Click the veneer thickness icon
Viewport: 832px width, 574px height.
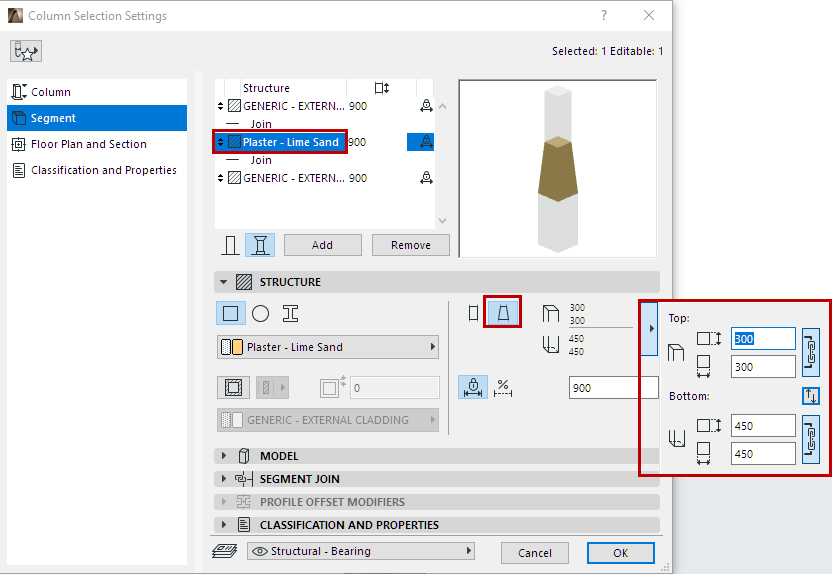tap(332, 387)
